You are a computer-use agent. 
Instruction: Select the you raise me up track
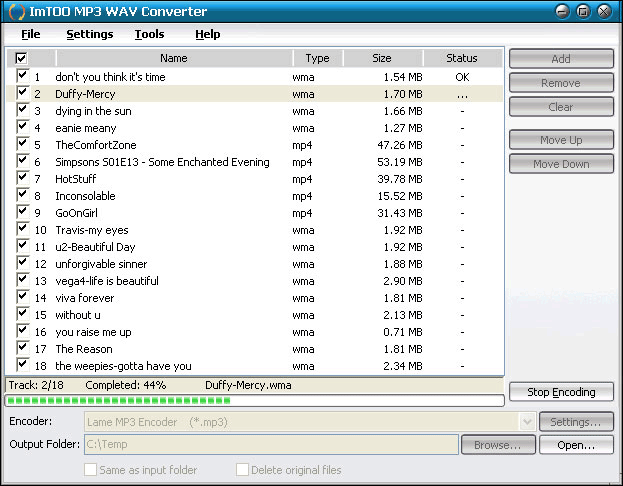pos(255,332)
